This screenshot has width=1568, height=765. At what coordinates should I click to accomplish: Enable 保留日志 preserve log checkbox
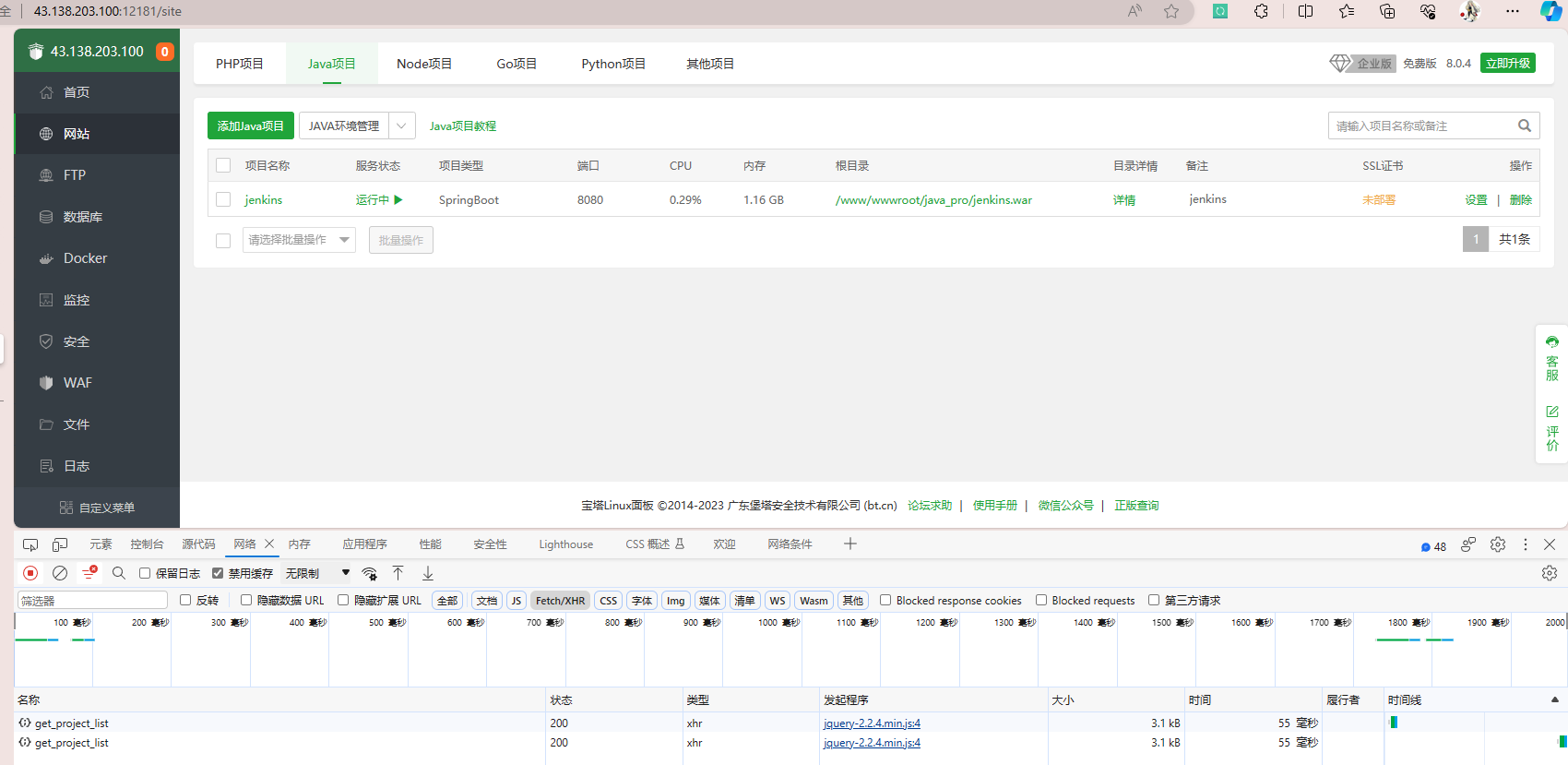coord(145,573)
